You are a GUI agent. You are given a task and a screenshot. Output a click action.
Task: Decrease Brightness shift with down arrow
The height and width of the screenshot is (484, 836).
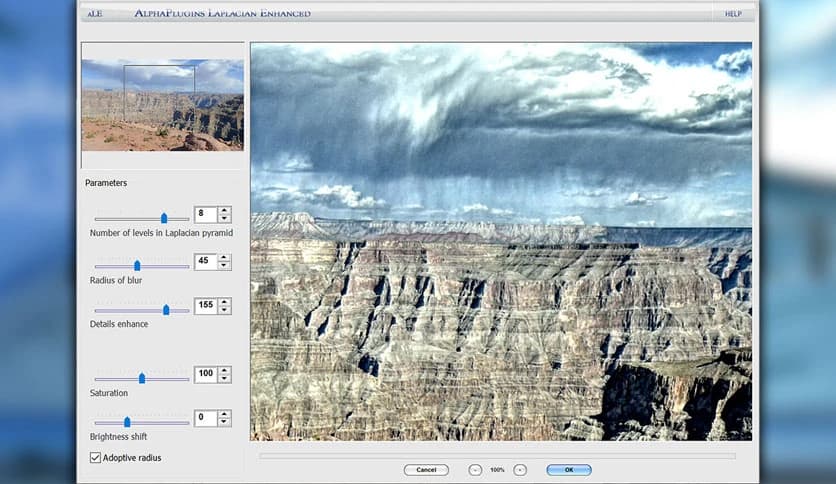click(224, 422)
